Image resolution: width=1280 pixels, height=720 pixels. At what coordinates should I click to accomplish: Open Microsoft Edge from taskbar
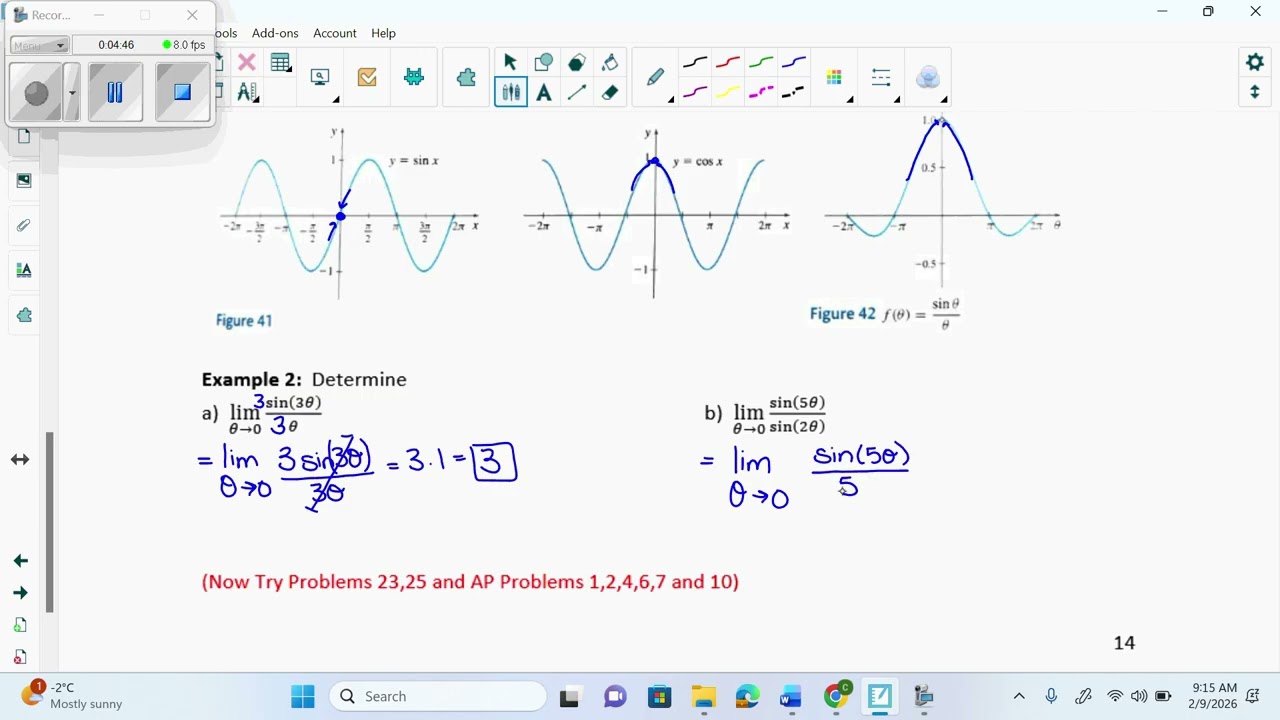click(x=748, y=696)
